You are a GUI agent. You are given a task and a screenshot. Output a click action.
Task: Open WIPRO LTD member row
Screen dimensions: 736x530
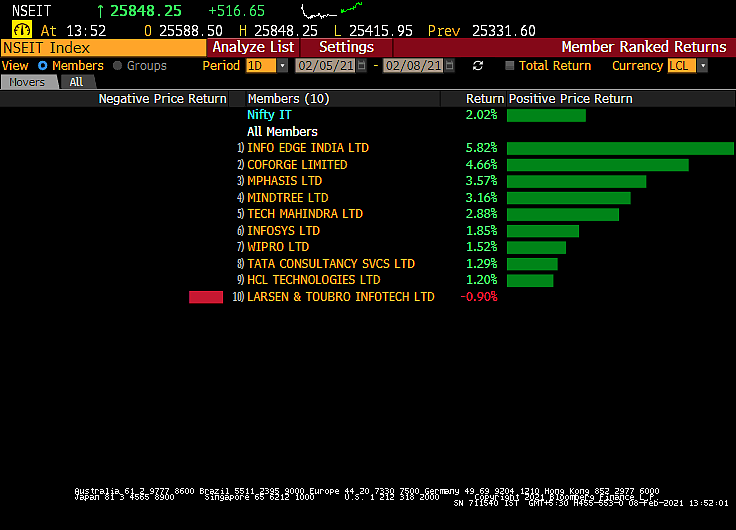pos(278,247)
